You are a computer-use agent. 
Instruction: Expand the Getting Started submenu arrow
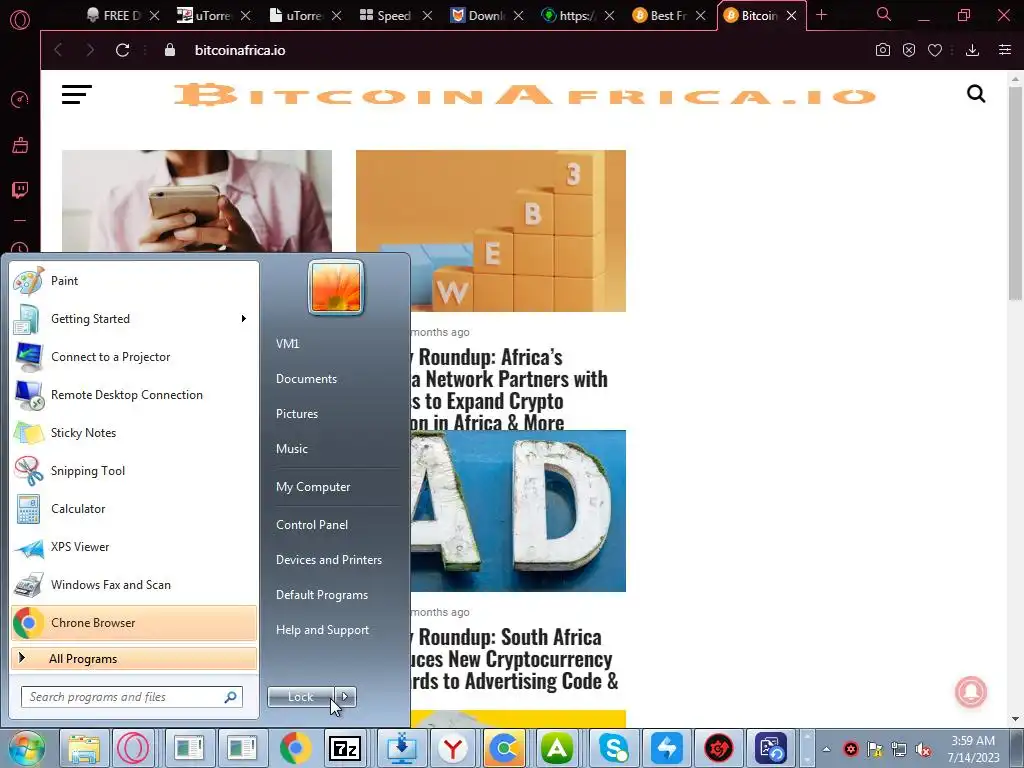click(x=244, y=319)
